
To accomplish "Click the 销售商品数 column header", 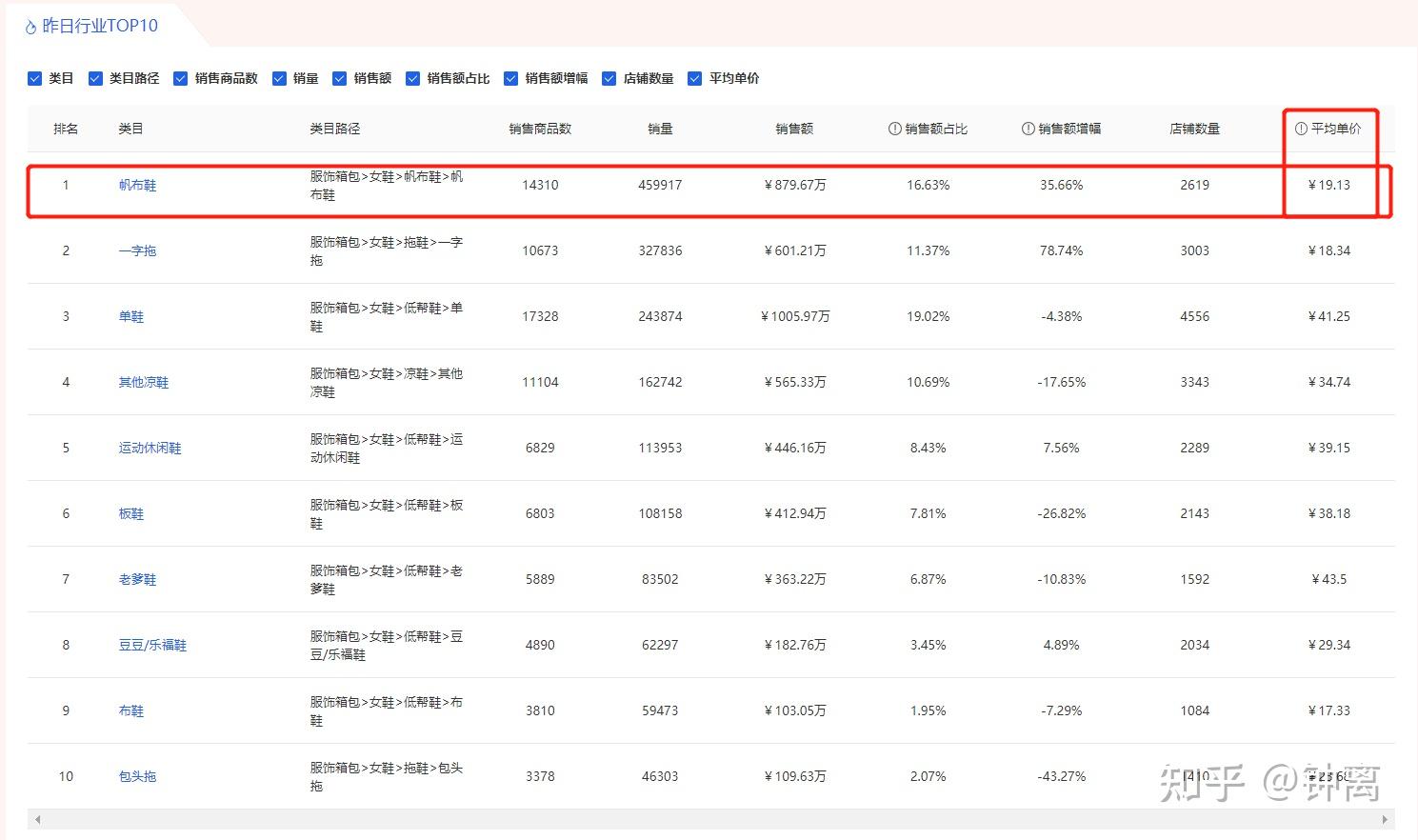I will [x=540, y=129].
